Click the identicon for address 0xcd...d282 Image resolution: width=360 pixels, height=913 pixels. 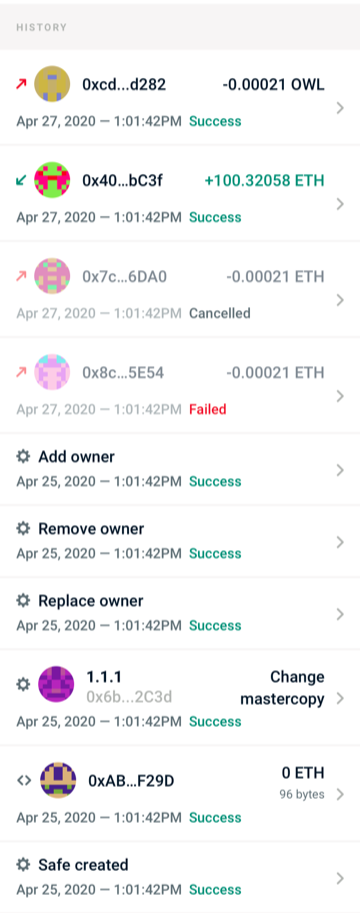(52, 84)
